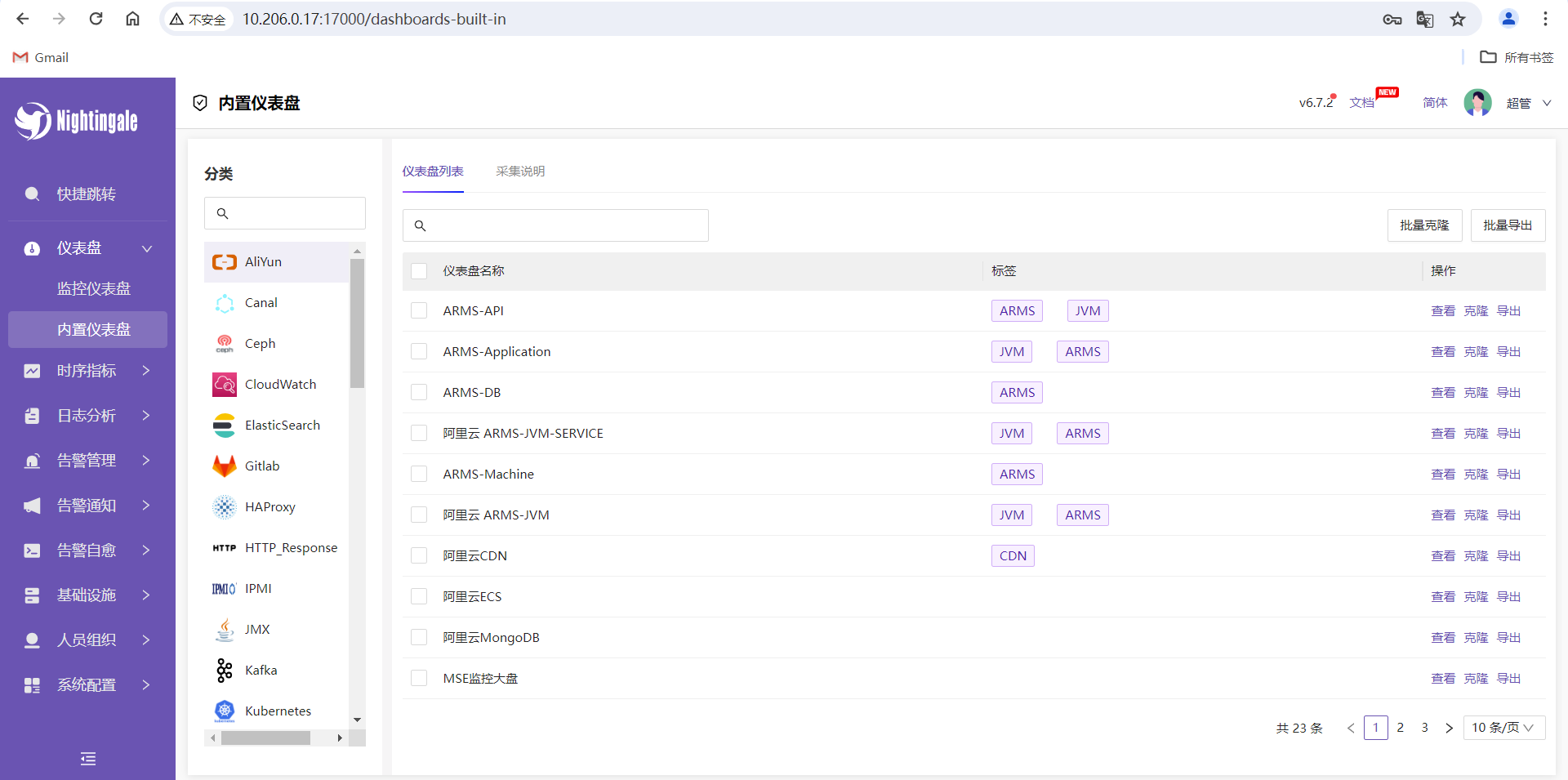Expand the 基础设施 sidebar menu
The width and height of the screenshot is (1568, 780).
pos(87,595)
